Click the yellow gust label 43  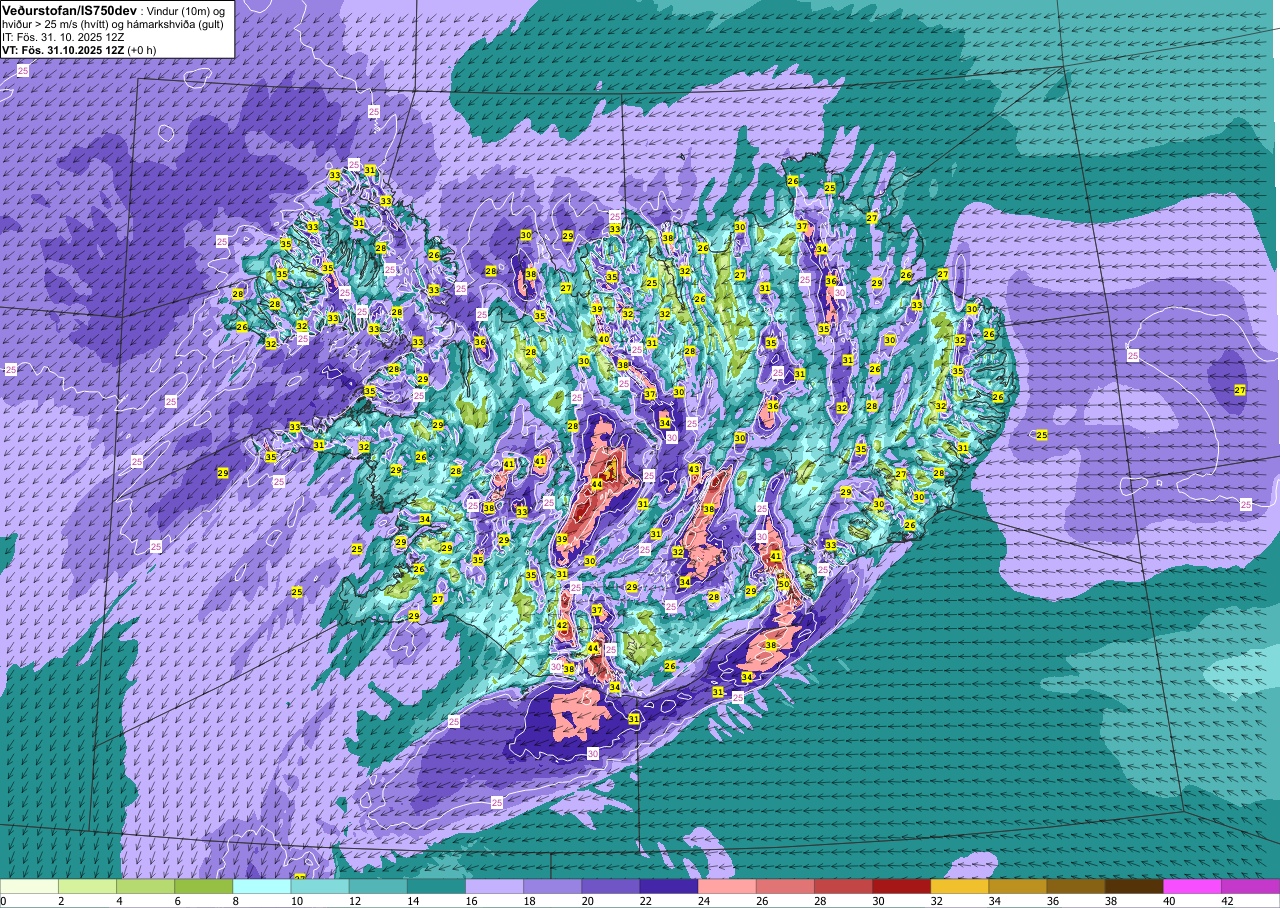tap(694, 469)
